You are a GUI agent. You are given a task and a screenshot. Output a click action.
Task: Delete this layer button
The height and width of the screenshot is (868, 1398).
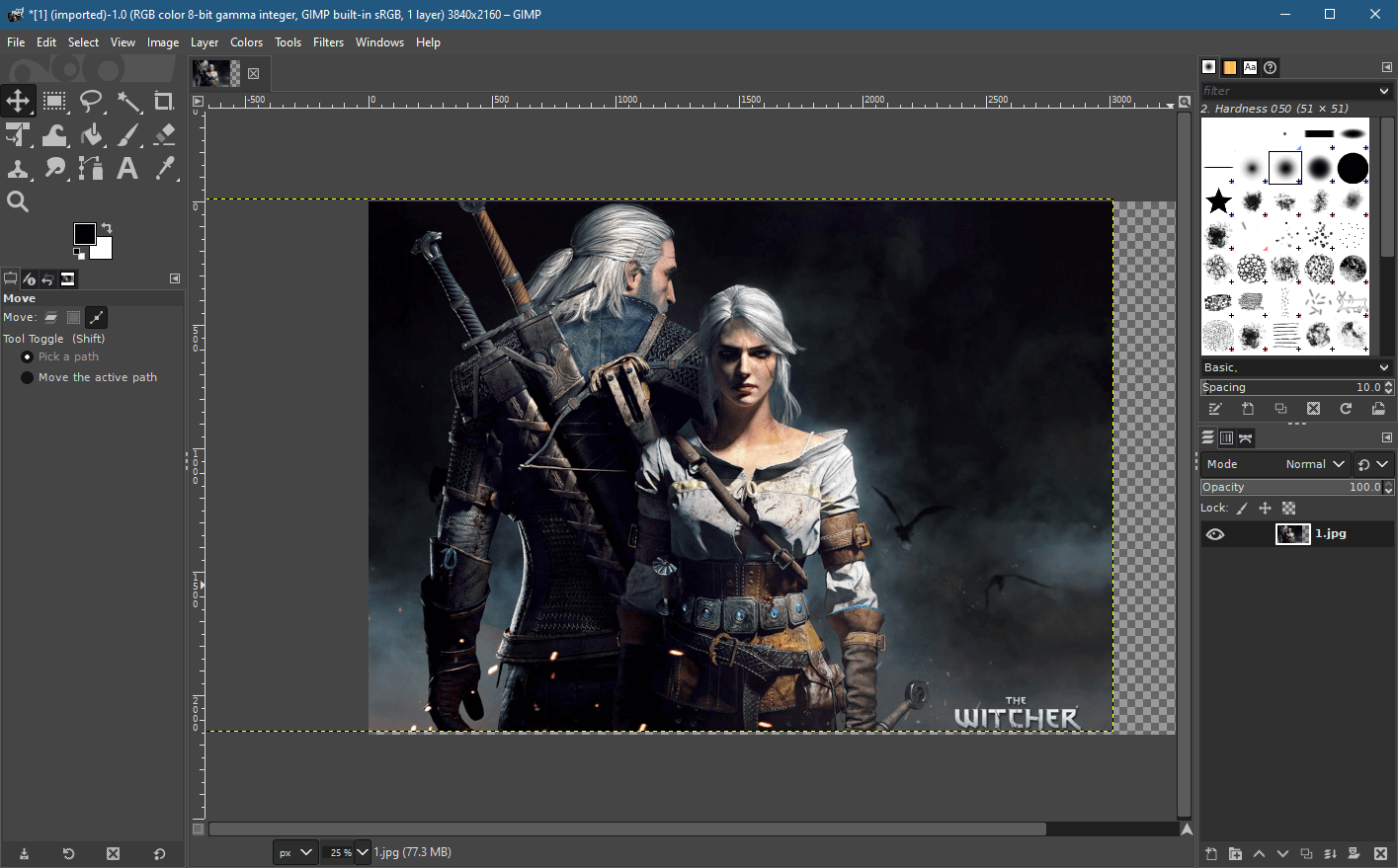pos(1381,854)
